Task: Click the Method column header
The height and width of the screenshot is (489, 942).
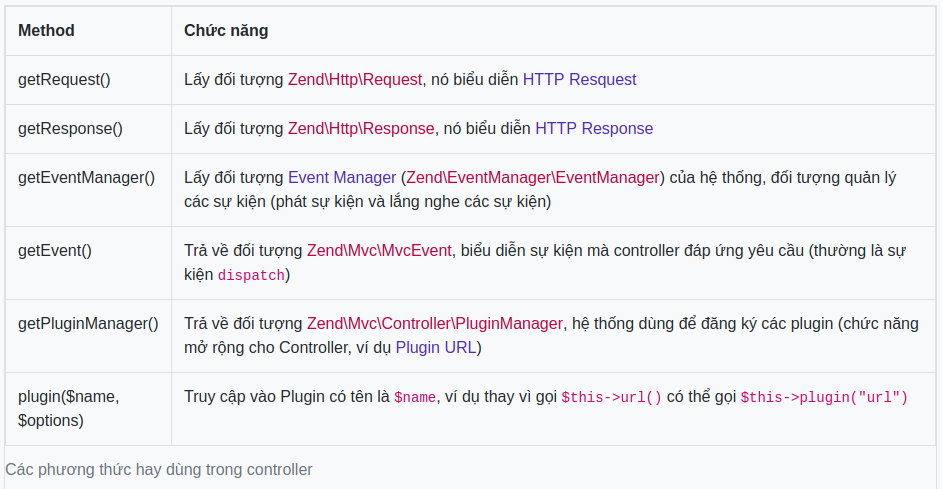Action: click(46, 31)
